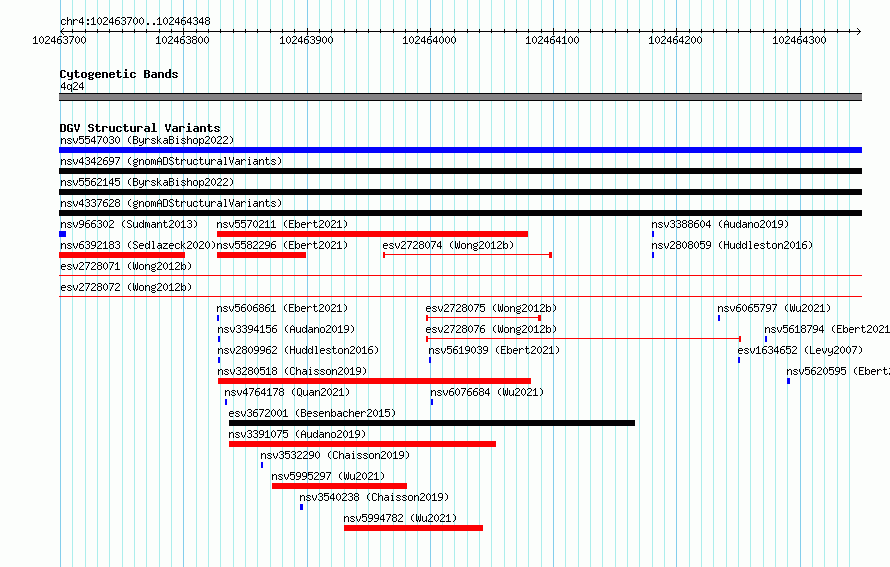Select the red nsv3280518 variant bar
Image resolution: width=890 pixels, height=567 pixels.
point(374,381)
